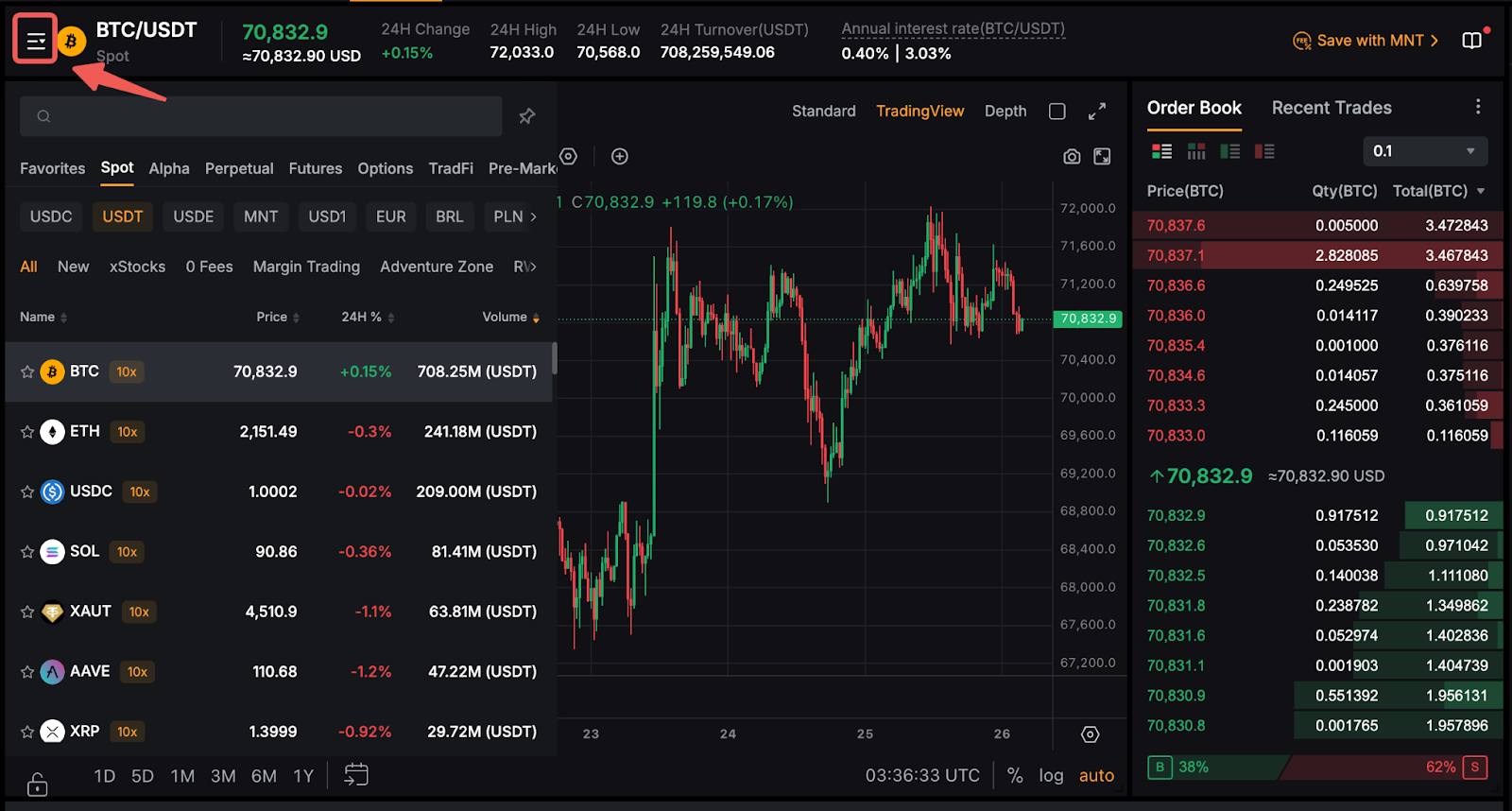Viewport: 1512px width, 811px height.
Task: Expand the chart to fullscreen
Action: pyautogui.click(x=1096, y=112)
